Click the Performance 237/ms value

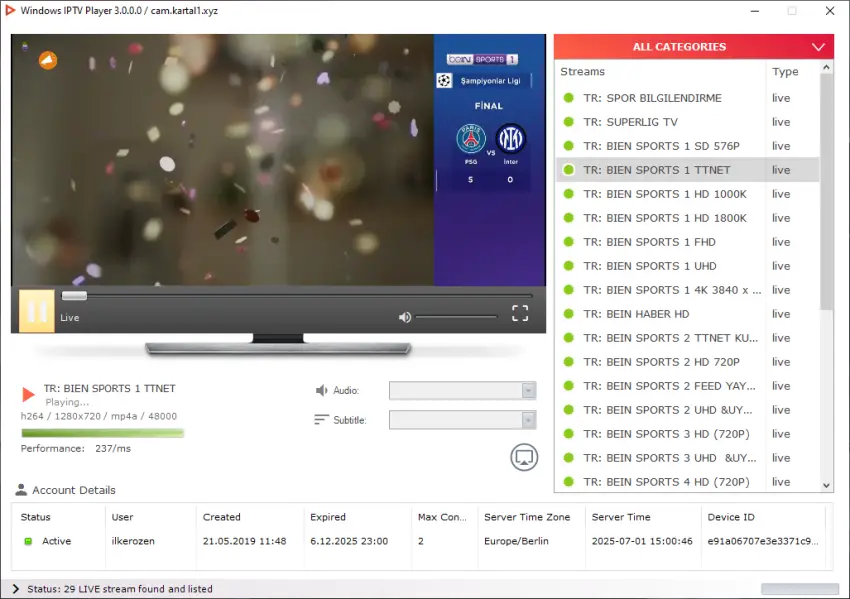point(113,448)
